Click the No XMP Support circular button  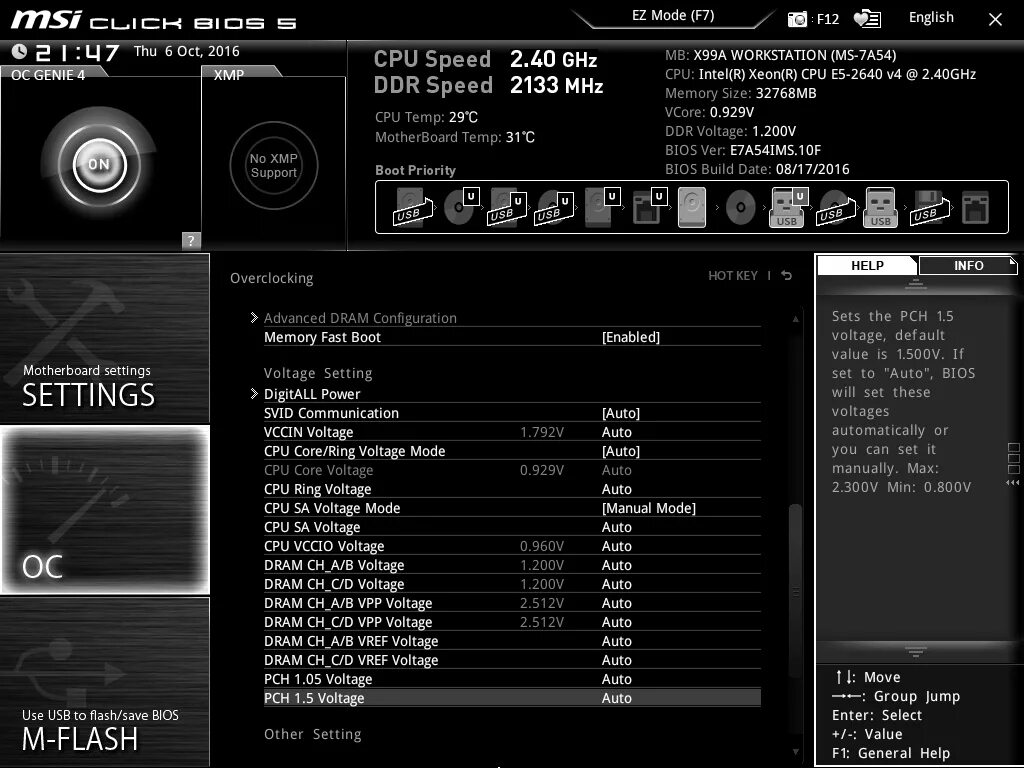click(274, 165)
